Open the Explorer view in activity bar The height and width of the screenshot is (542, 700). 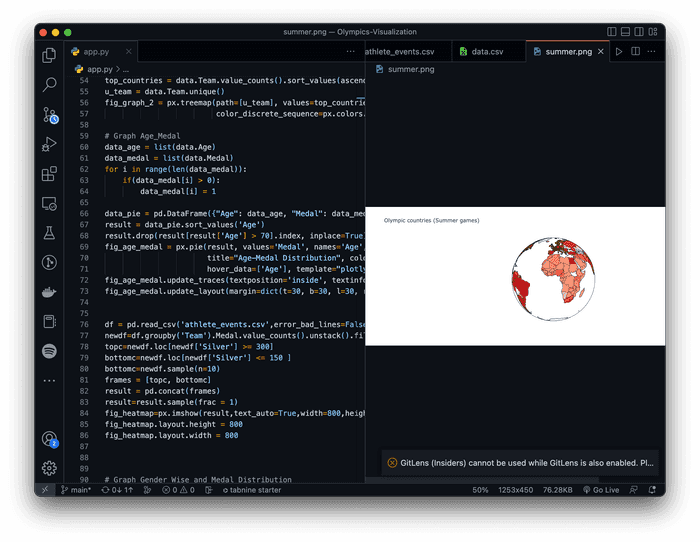49,55
